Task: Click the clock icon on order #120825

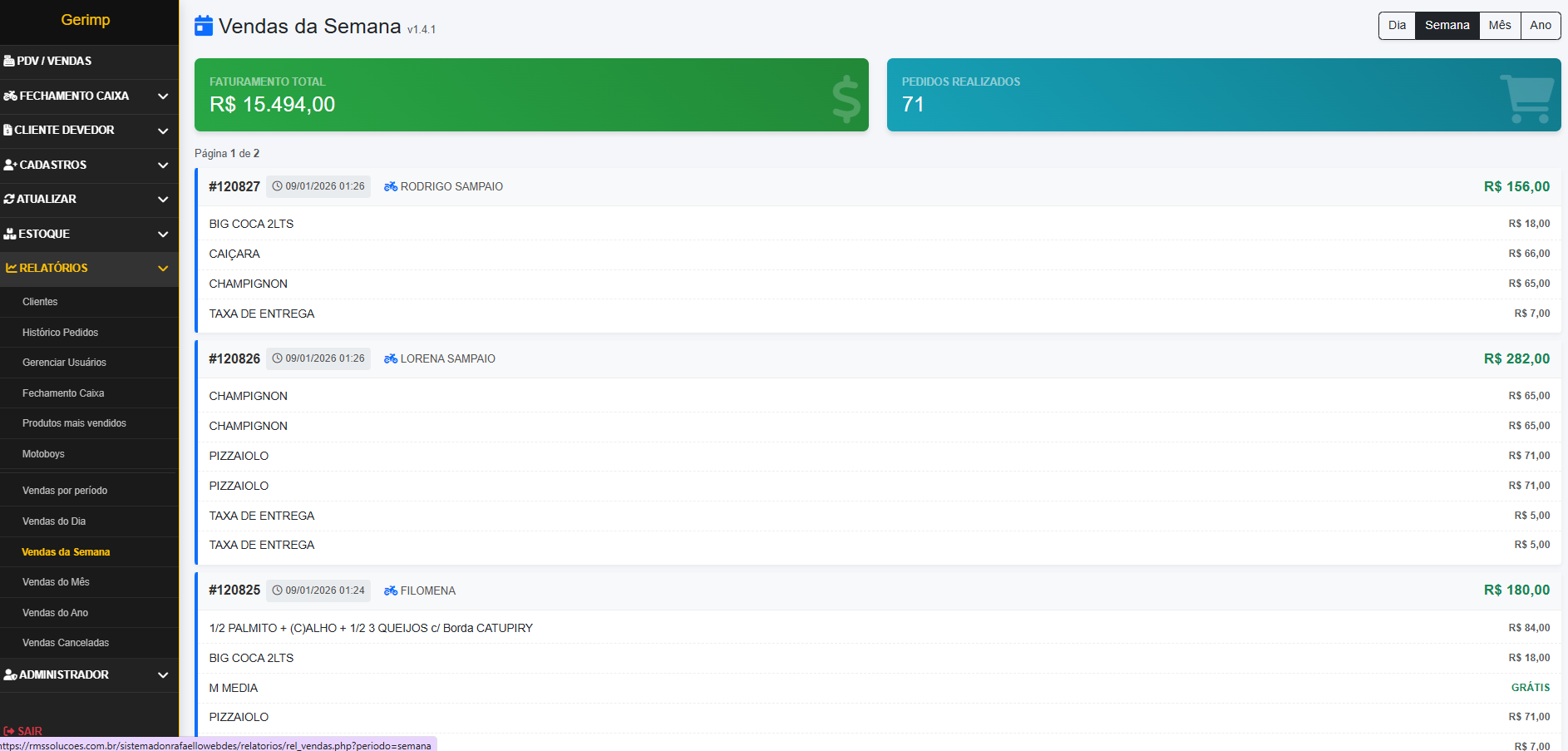Action: point(278,590)
